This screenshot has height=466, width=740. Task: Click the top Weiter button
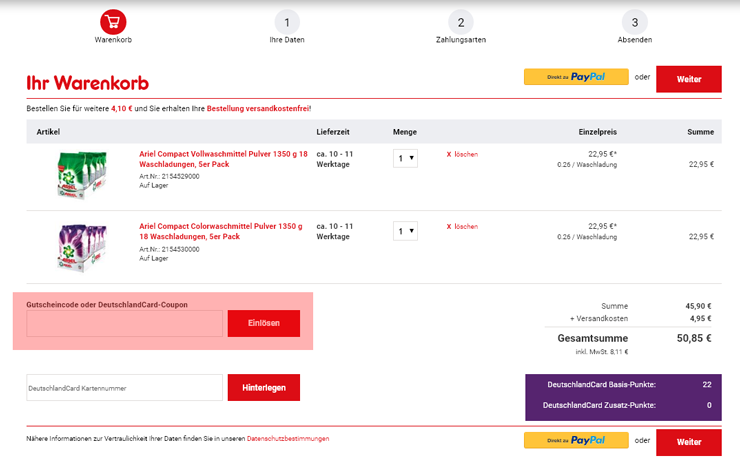click(689, 79)
